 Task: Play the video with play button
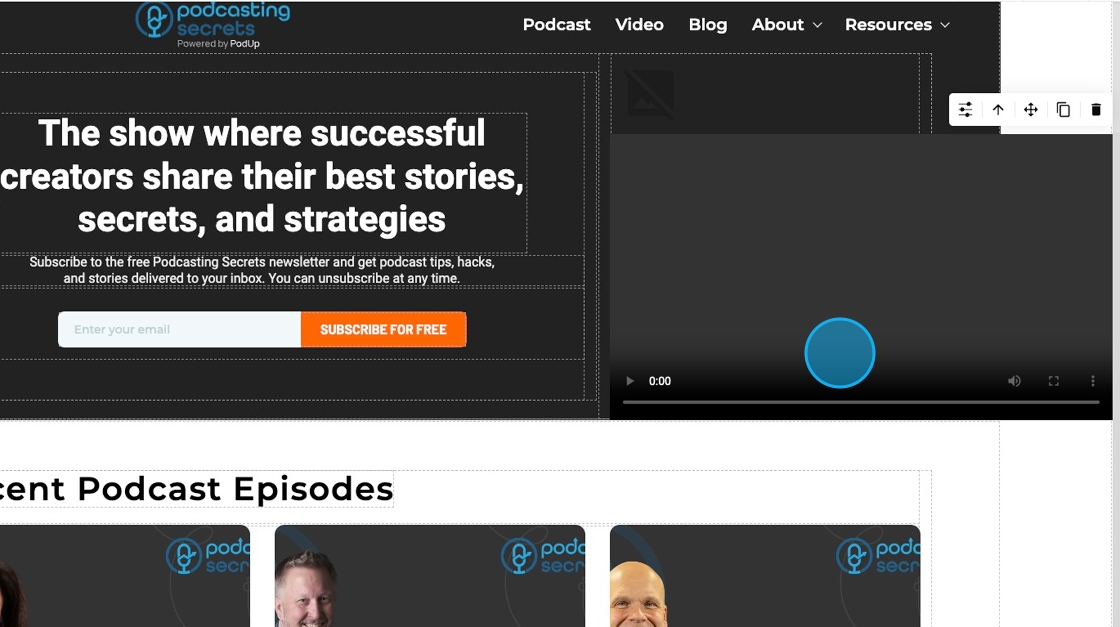(629, 381)
